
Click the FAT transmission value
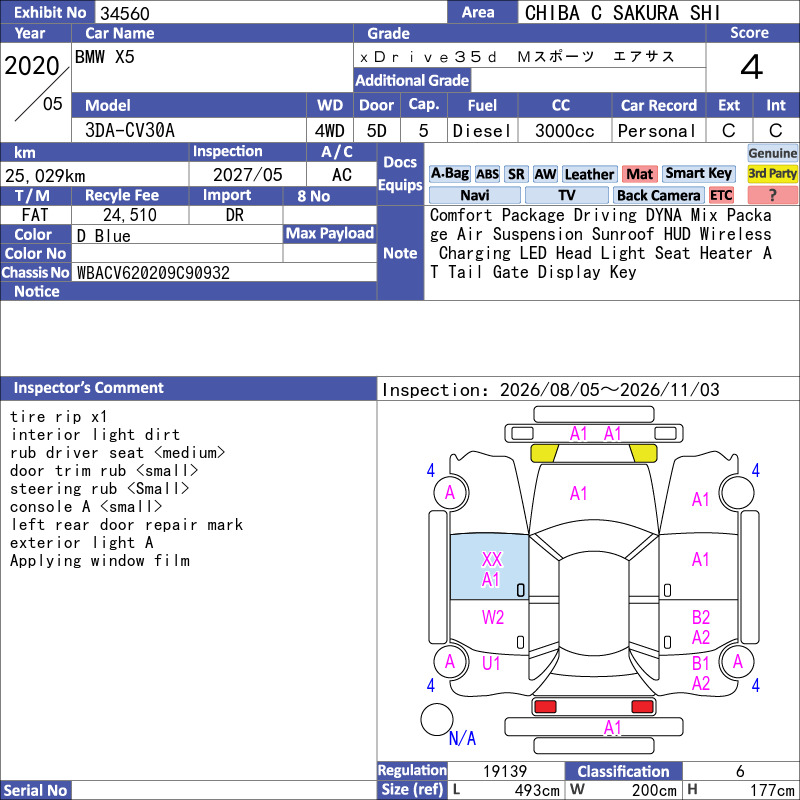[35, 215]
